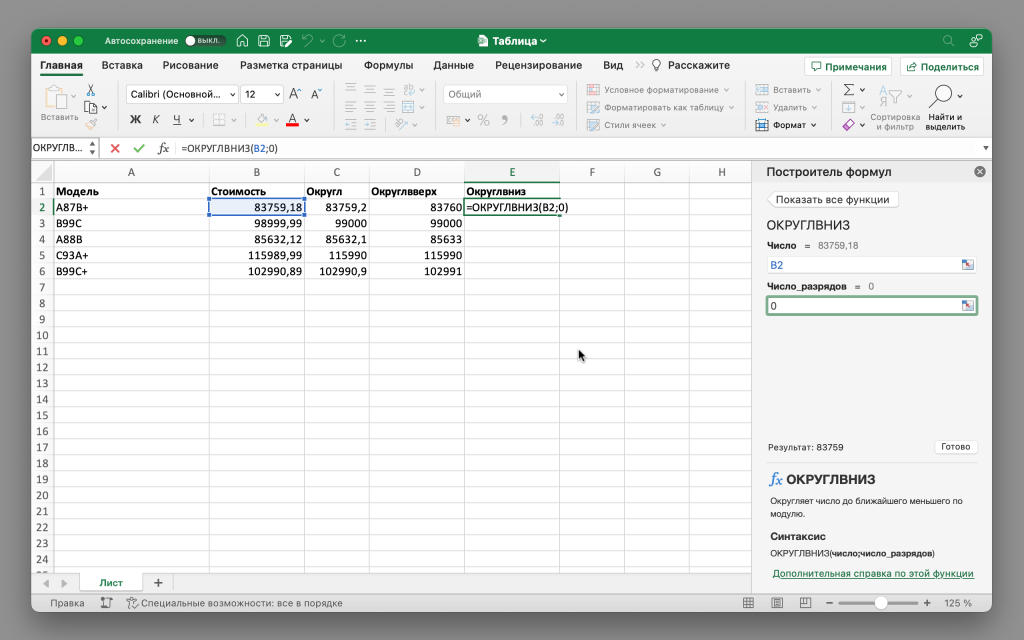Switch to the Данные tab
This screenshot has height=640, width=1024.
(454, 65)
